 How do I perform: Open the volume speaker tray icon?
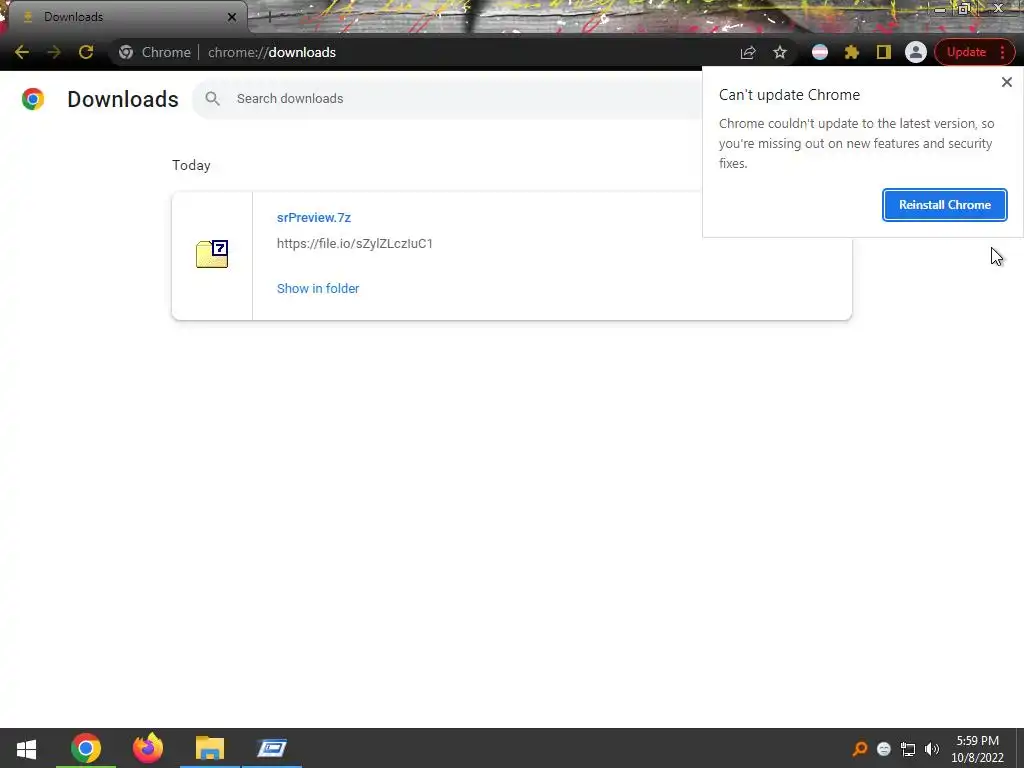[x=932, y=748]
